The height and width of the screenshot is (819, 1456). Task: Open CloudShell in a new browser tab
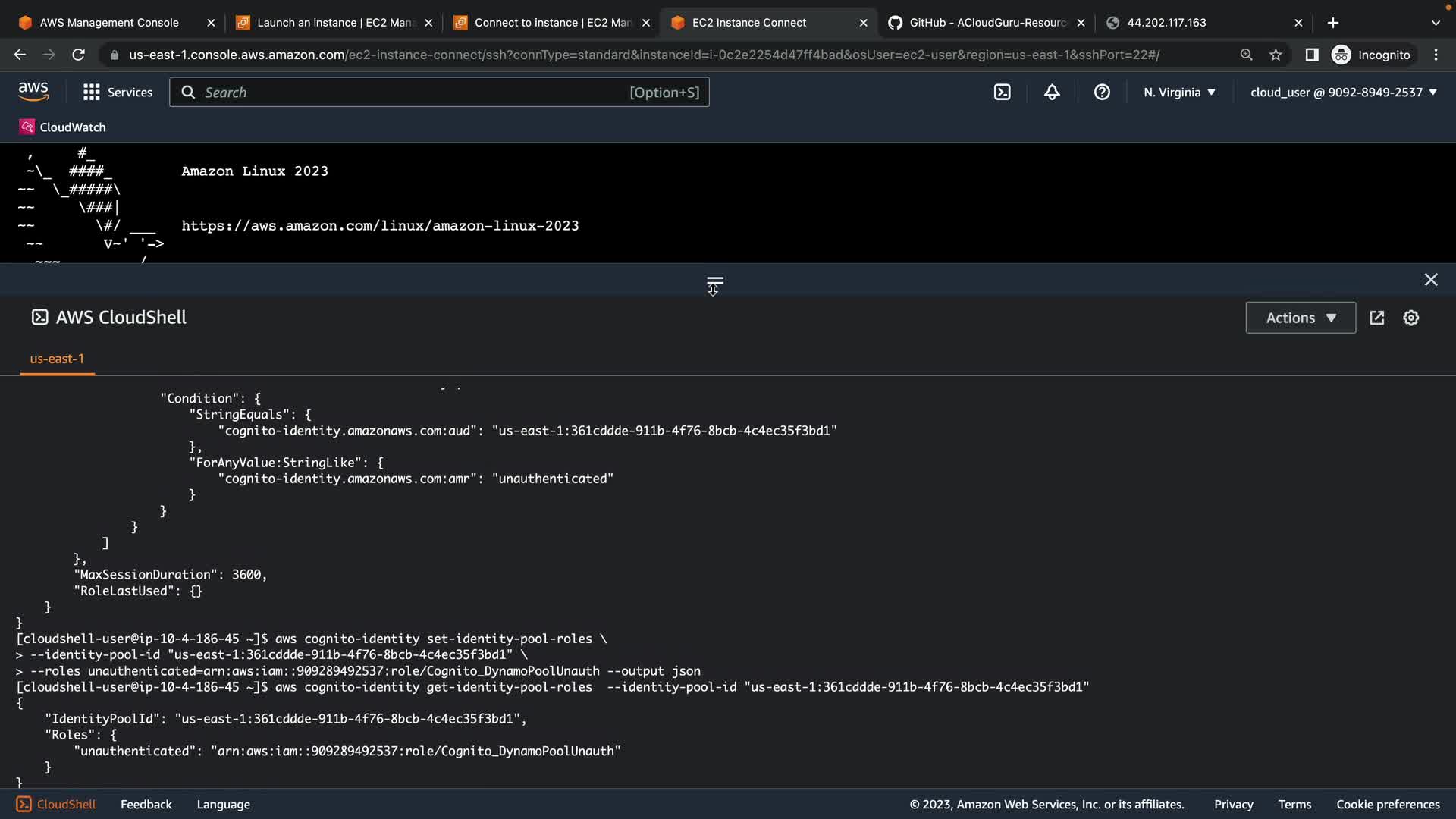tap(1377, 318)
